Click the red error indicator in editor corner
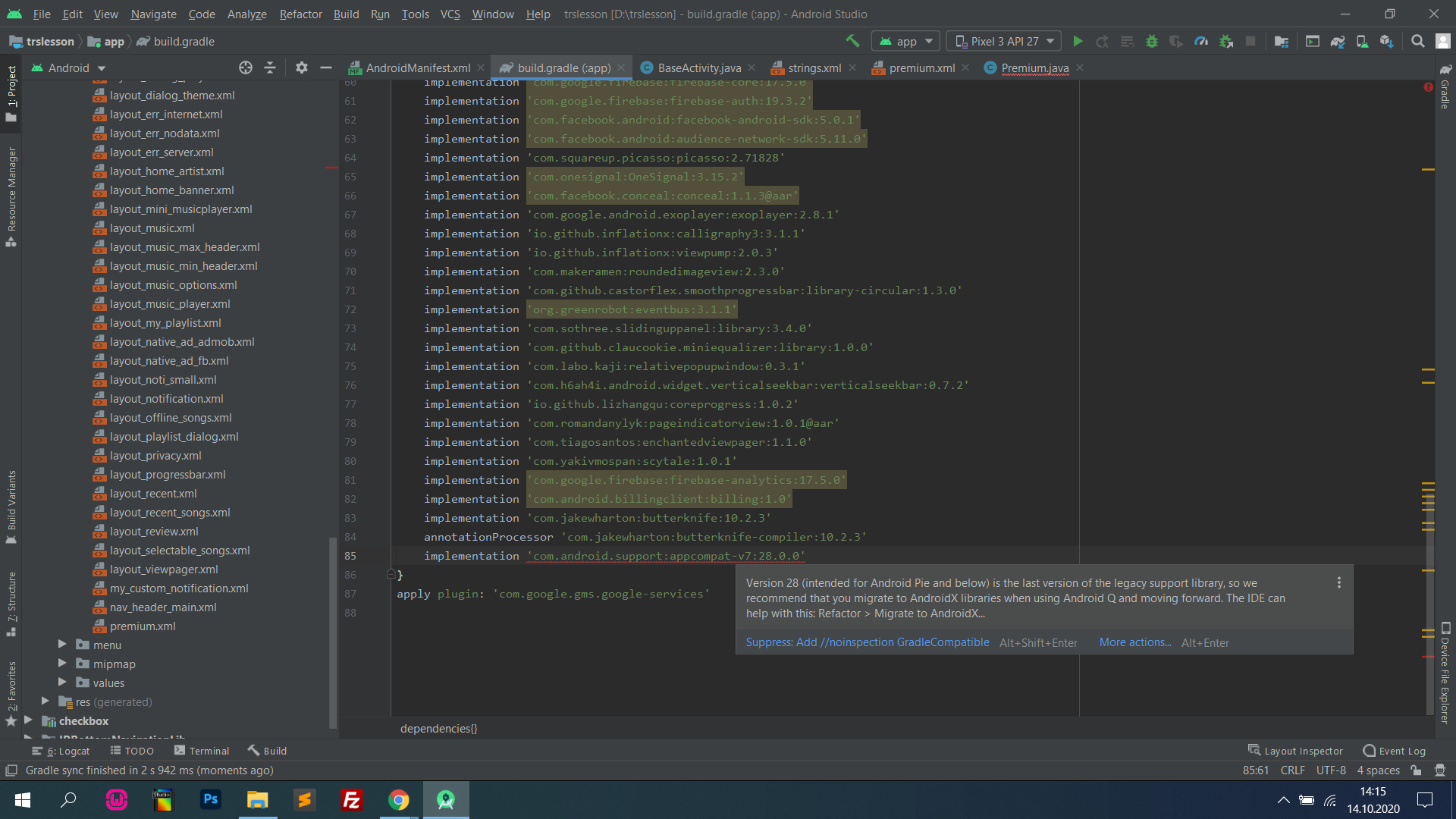1456x819 pixels. pyautogui.click(x=1428, y=87)
